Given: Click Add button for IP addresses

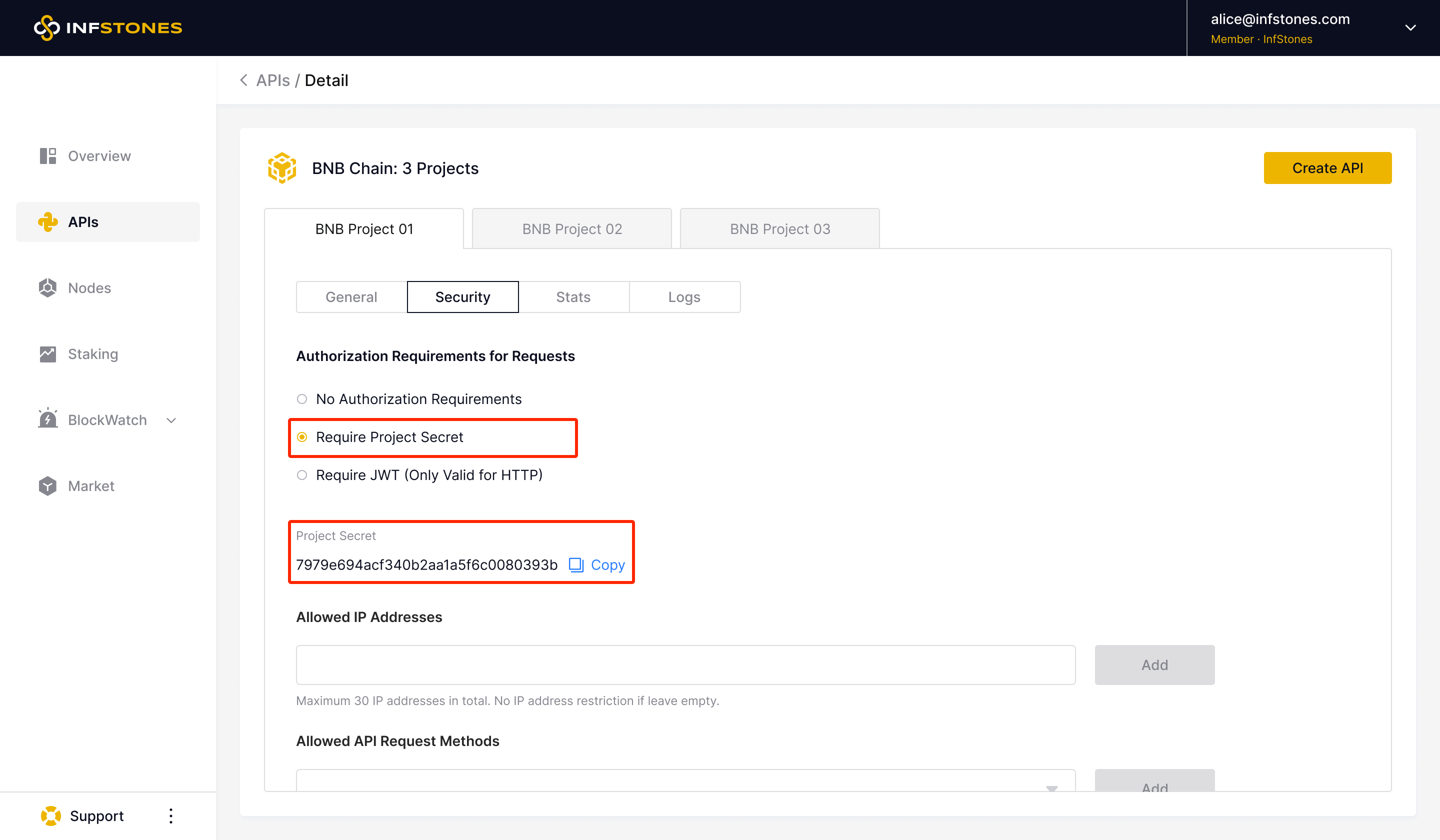Looking at the screenshot, I should (x=1155, y=665).
